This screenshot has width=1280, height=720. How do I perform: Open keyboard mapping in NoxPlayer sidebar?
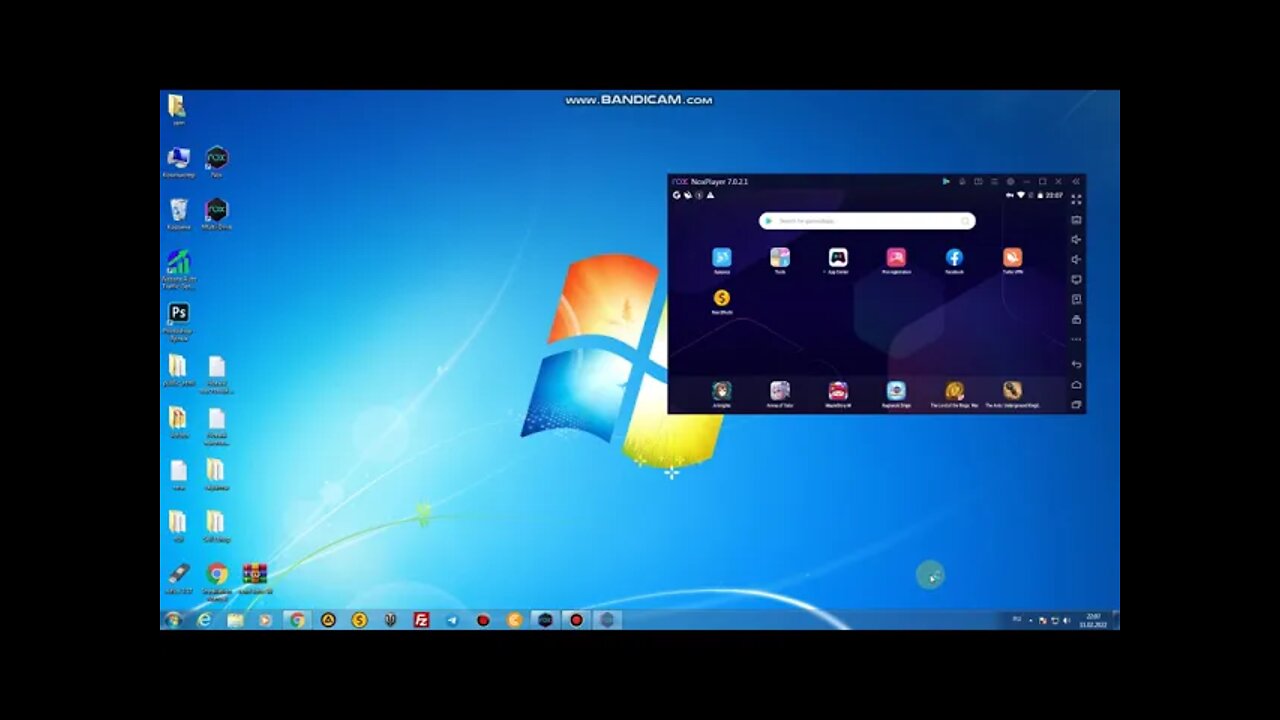coord(1076,220)
